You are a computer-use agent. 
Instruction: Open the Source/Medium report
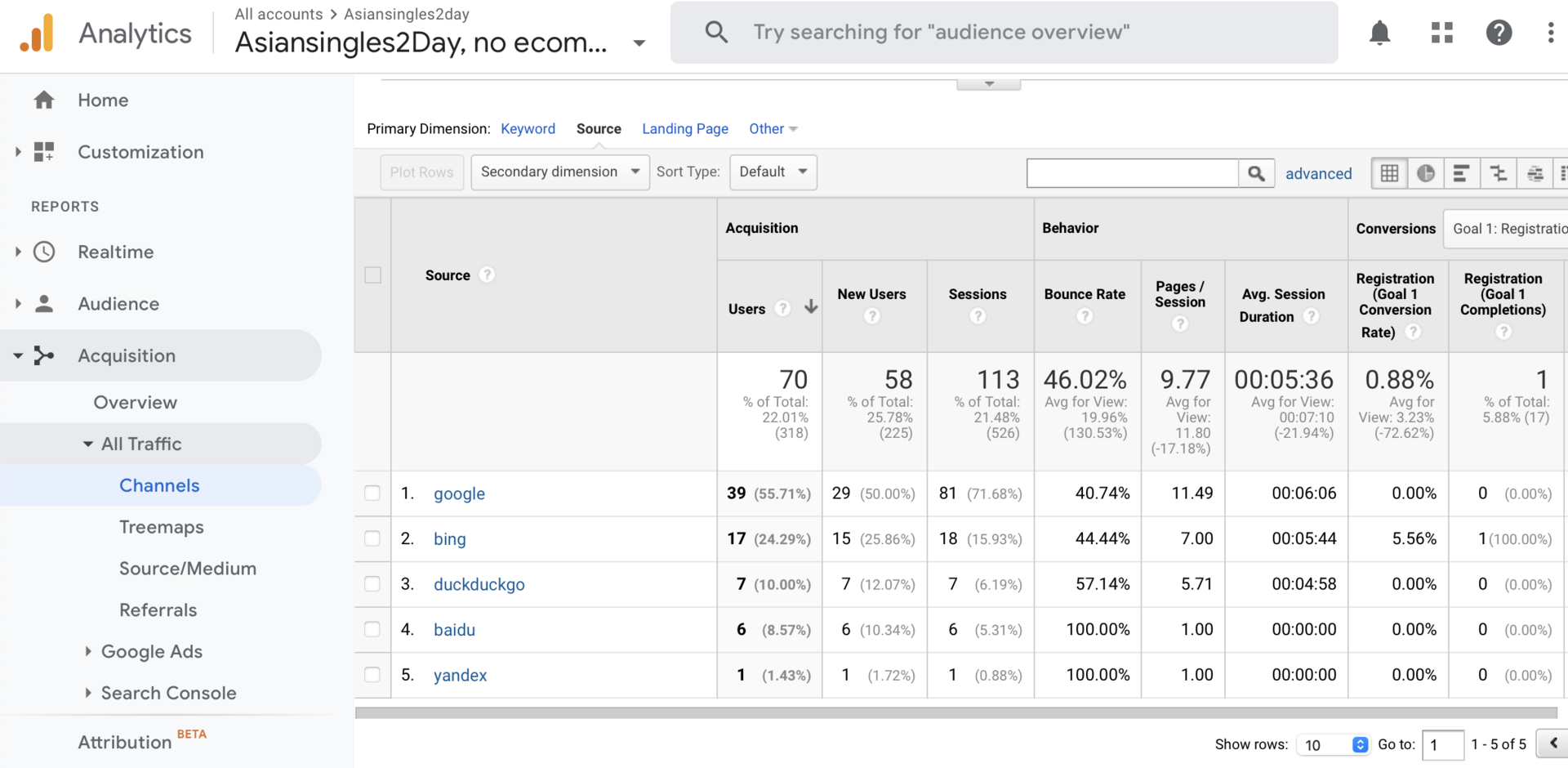(188, 569)
